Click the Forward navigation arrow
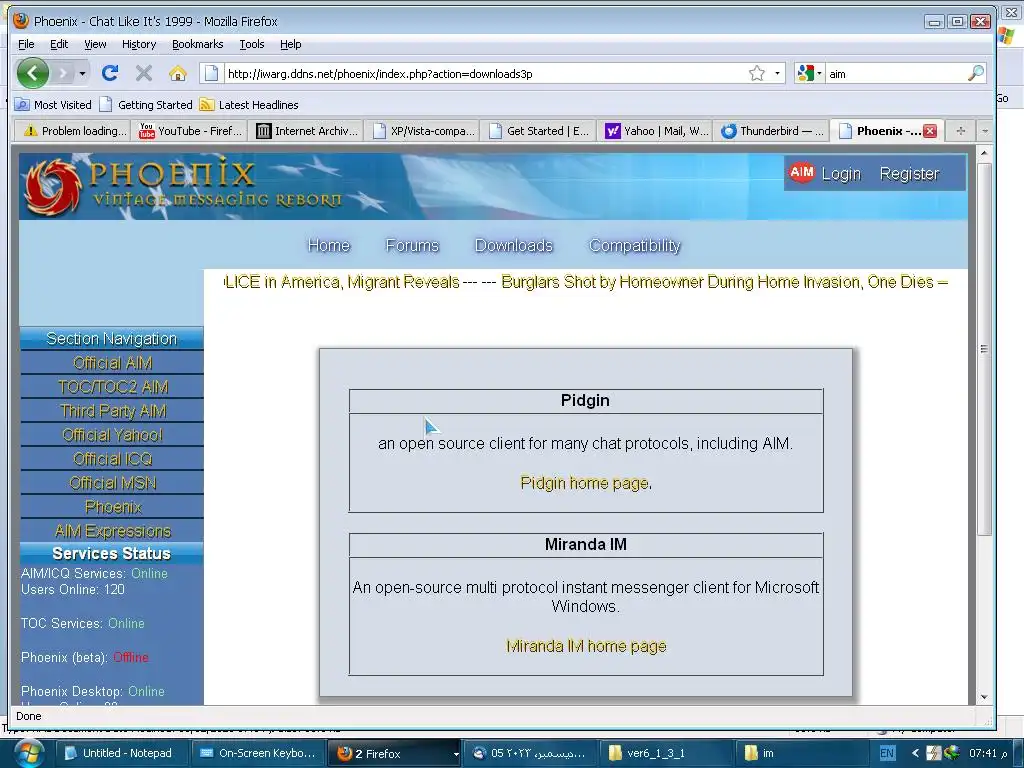The image size is (1024, 768). (x=63, y=73)
